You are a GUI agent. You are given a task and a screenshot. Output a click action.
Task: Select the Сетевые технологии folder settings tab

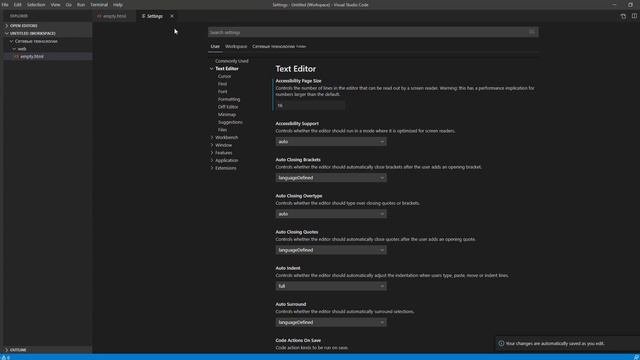279,47
